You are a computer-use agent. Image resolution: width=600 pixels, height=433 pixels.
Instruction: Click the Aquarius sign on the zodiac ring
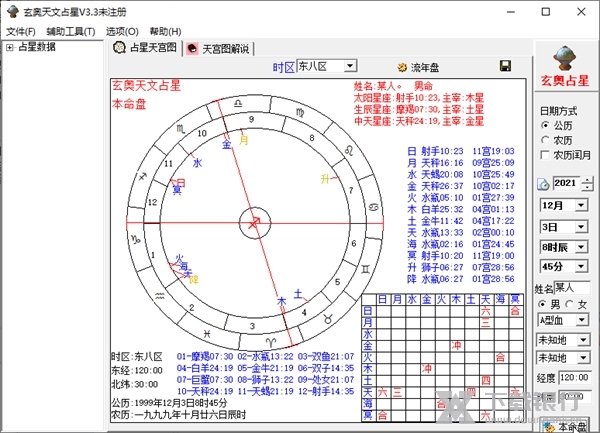tap(160, 296)
